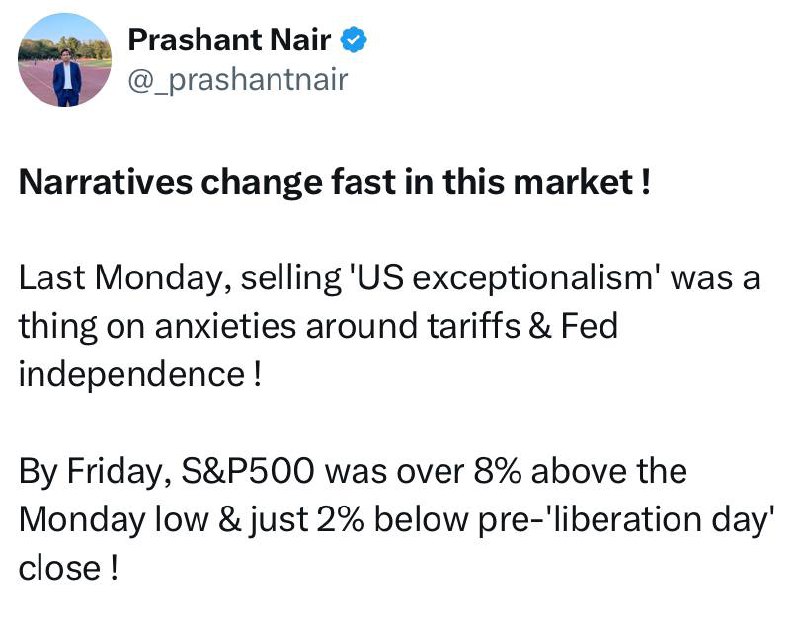The image size is (800, 624).
Task: Click the final word 'close'
Action: coord(60,568)
